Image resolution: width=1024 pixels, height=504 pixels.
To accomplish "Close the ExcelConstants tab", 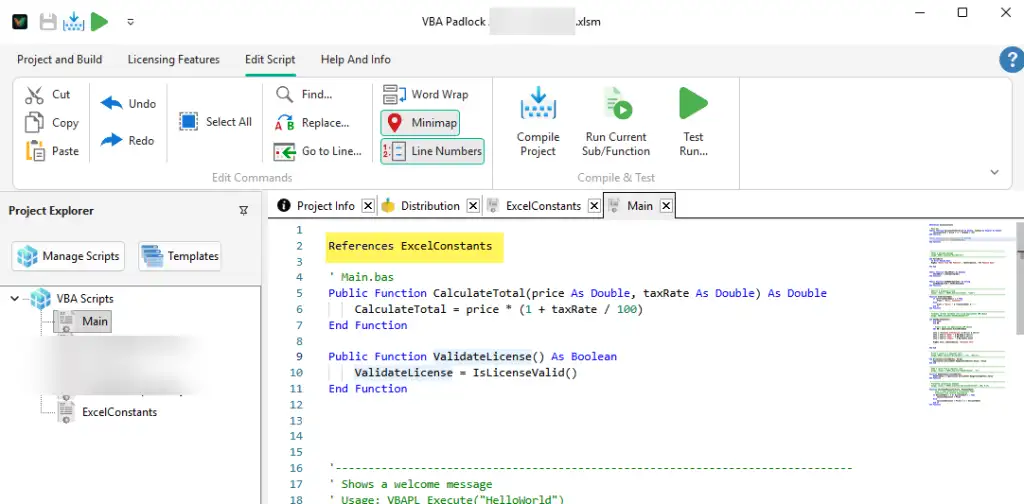I will pos(594,206).
